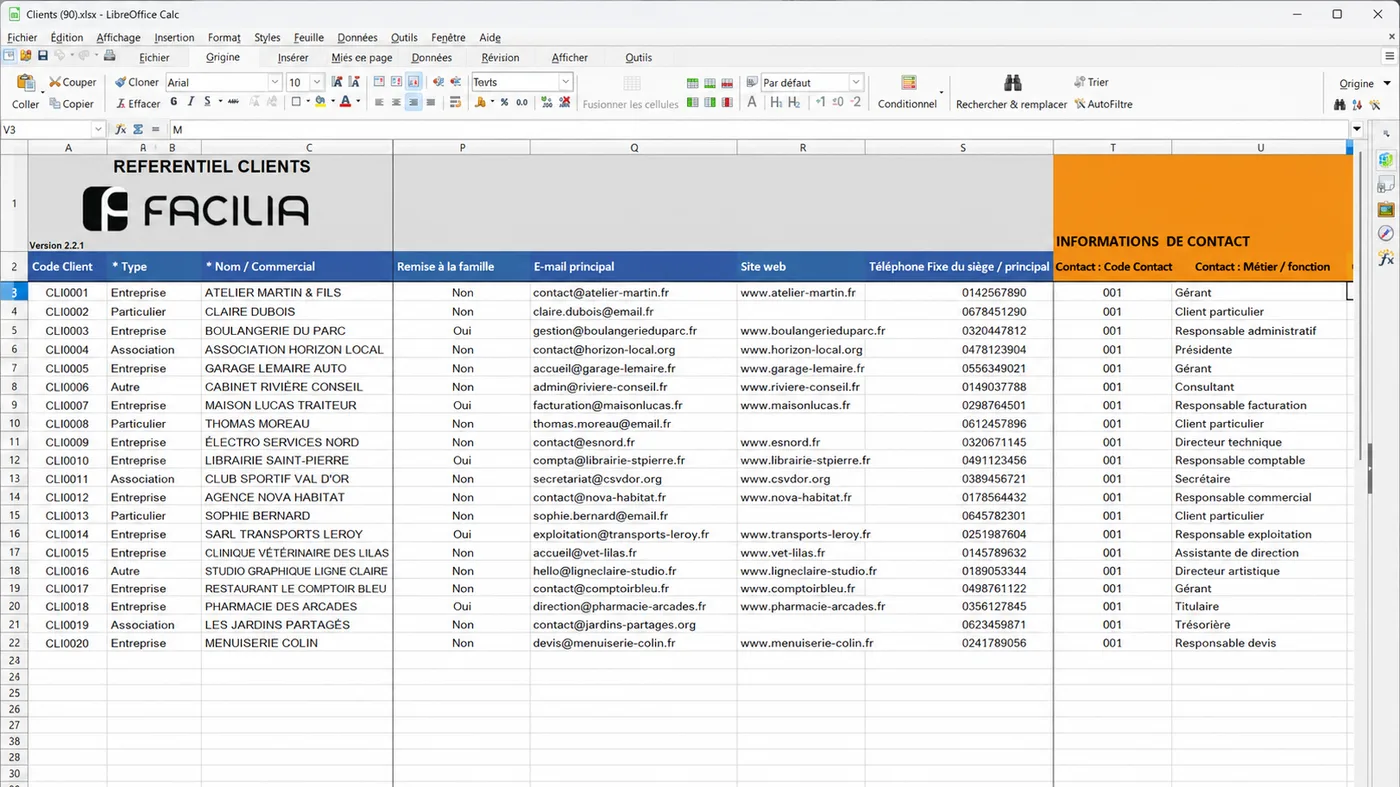Image resolution: width=1400 pixels, height=787 pixels.
Task: Toggle justified alignment
Action: [430, 102]
